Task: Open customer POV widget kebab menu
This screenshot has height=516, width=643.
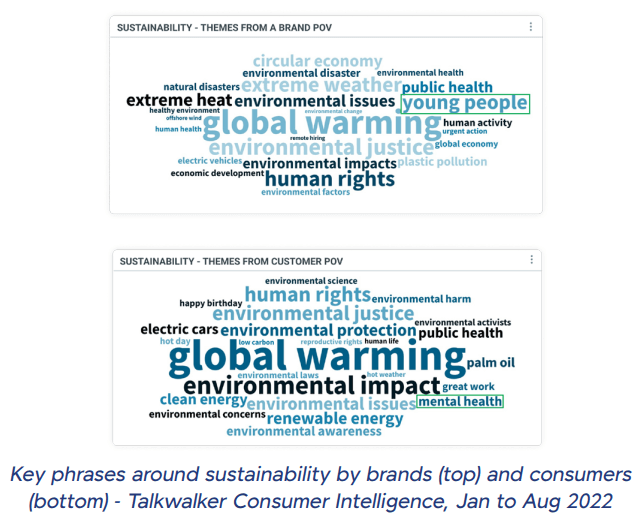Action: (531, 260)
